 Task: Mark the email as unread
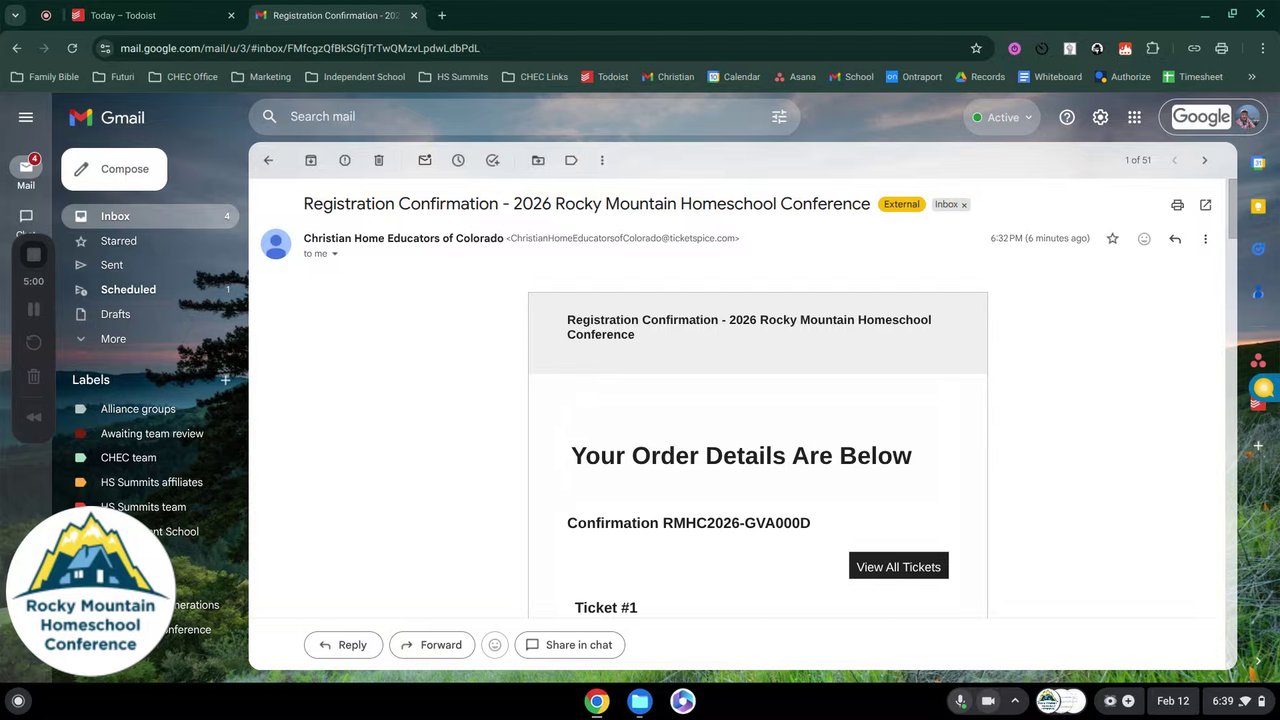click(425, 160)
